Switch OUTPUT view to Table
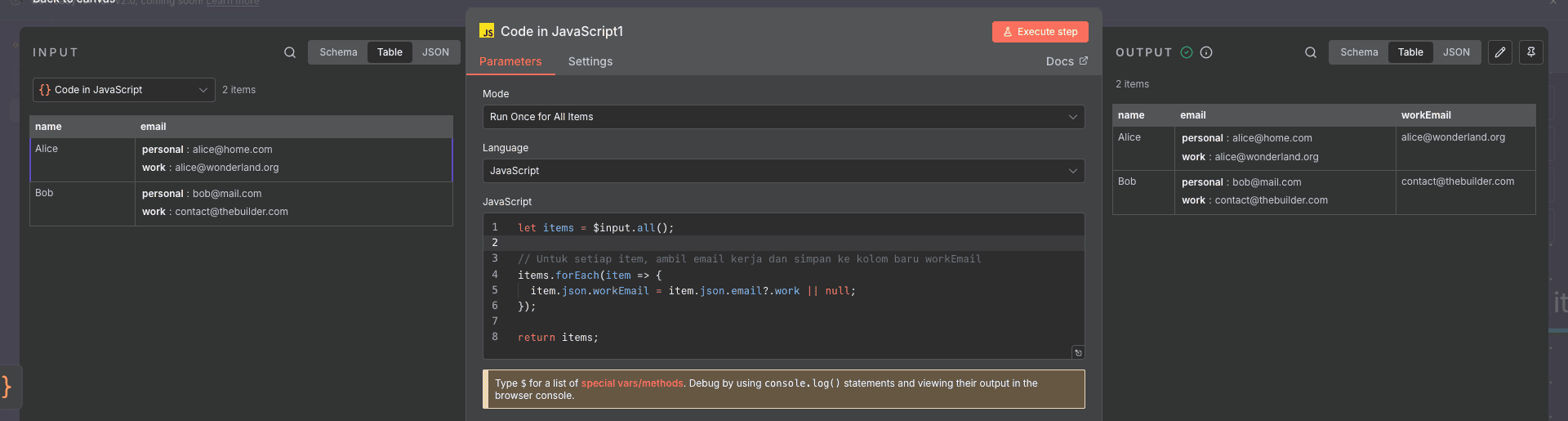 (x=1410, y=52)
